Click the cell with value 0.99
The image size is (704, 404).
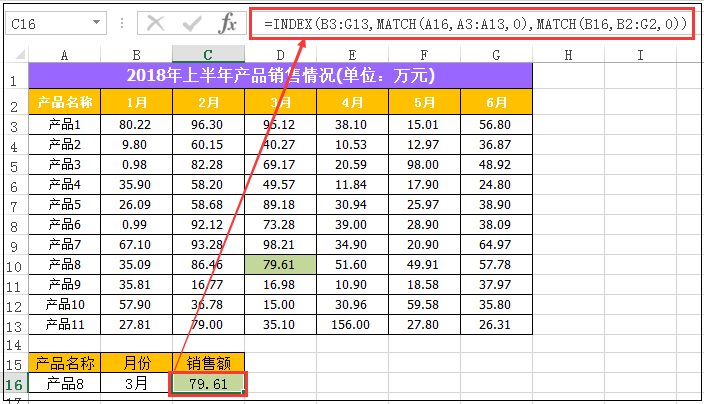click(136, 224)
